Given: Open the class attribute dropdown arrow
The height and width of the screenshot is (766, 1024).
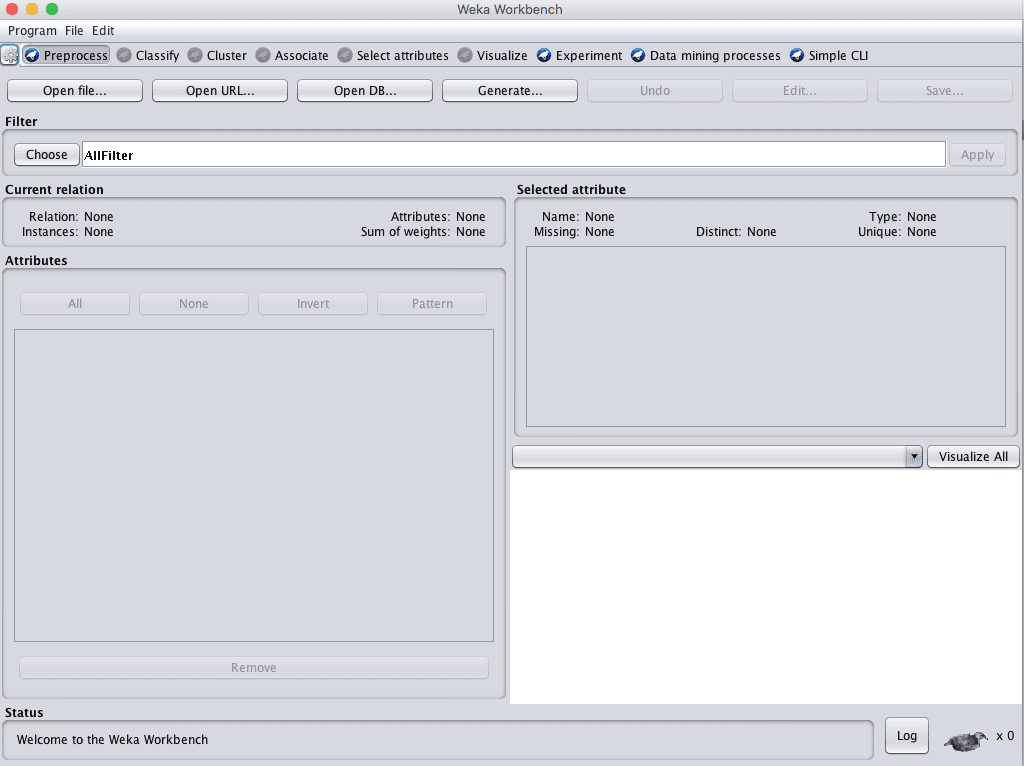Looking at the screenshot, I should pos(914,456).
